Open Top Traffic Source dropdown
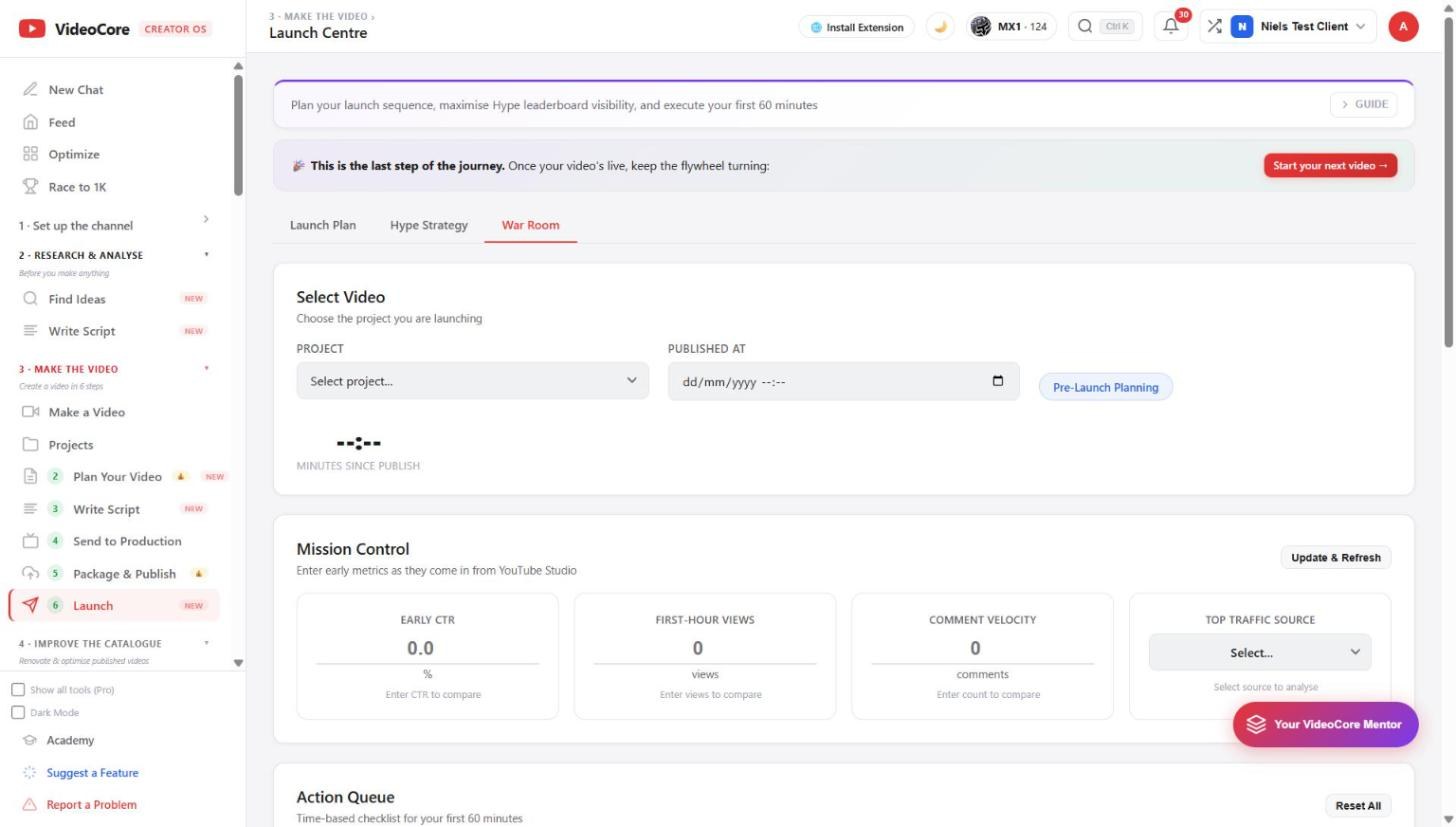Image resolution: width=1456 pixels, height=827 pixels. coord(1260,652)
